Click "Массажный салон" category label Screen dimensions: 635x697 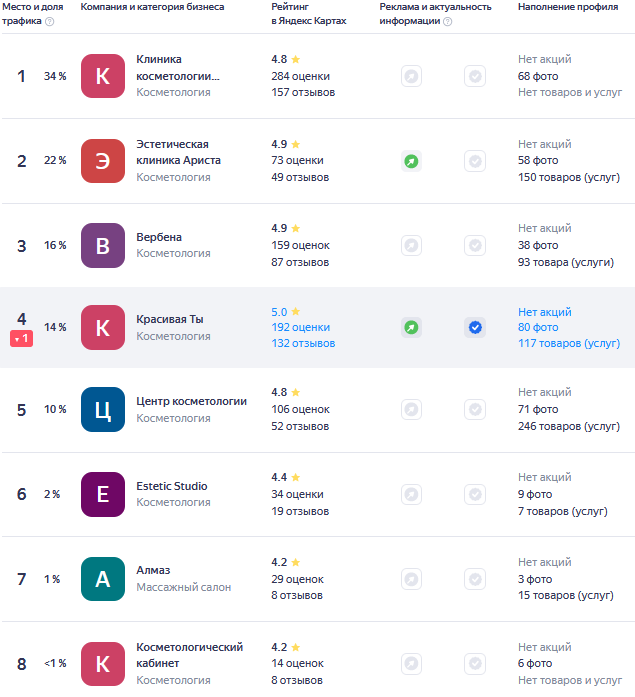click(x=184, y=587)
